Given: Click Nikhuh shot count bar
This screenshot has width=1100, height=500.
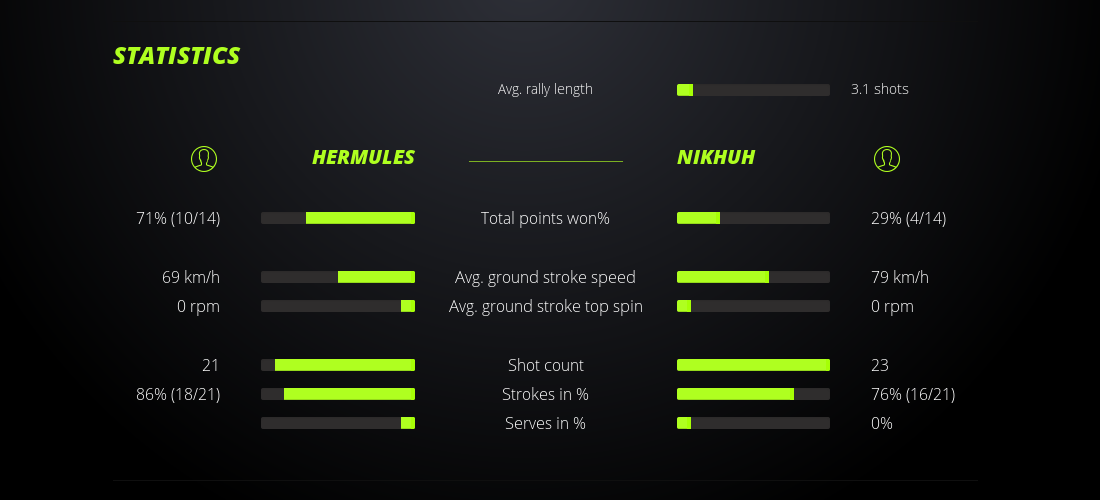Looking at the screenshot, I should pyautogui.click(x=753, y=365).
